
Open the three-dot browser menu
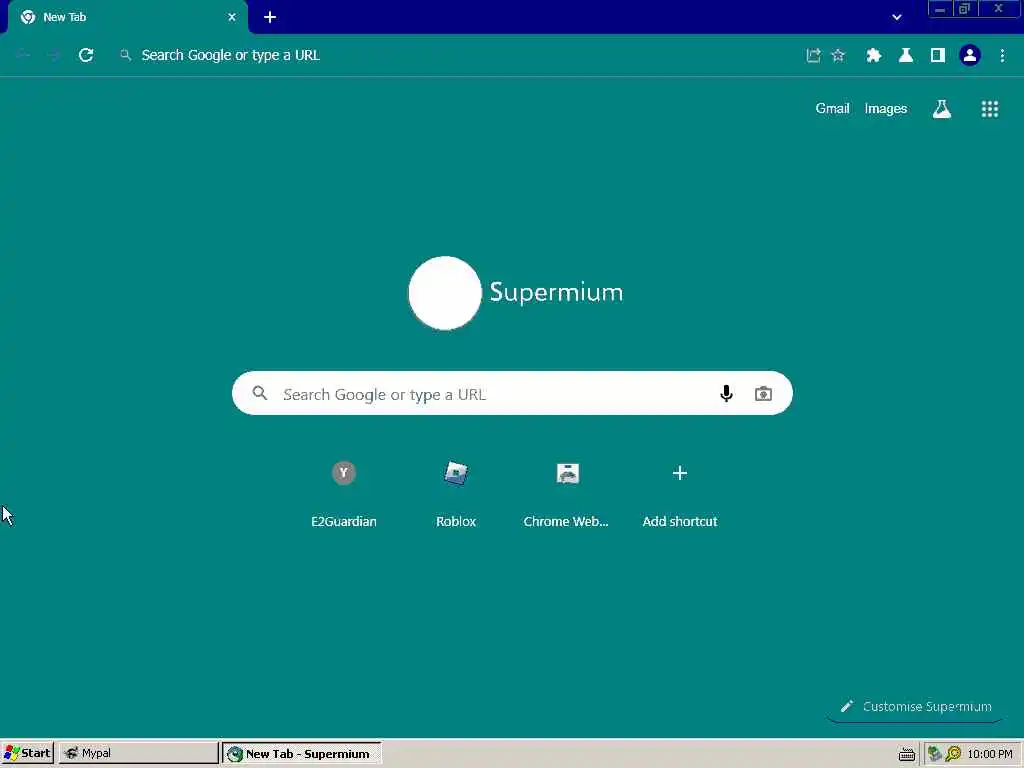point(1002,56)
